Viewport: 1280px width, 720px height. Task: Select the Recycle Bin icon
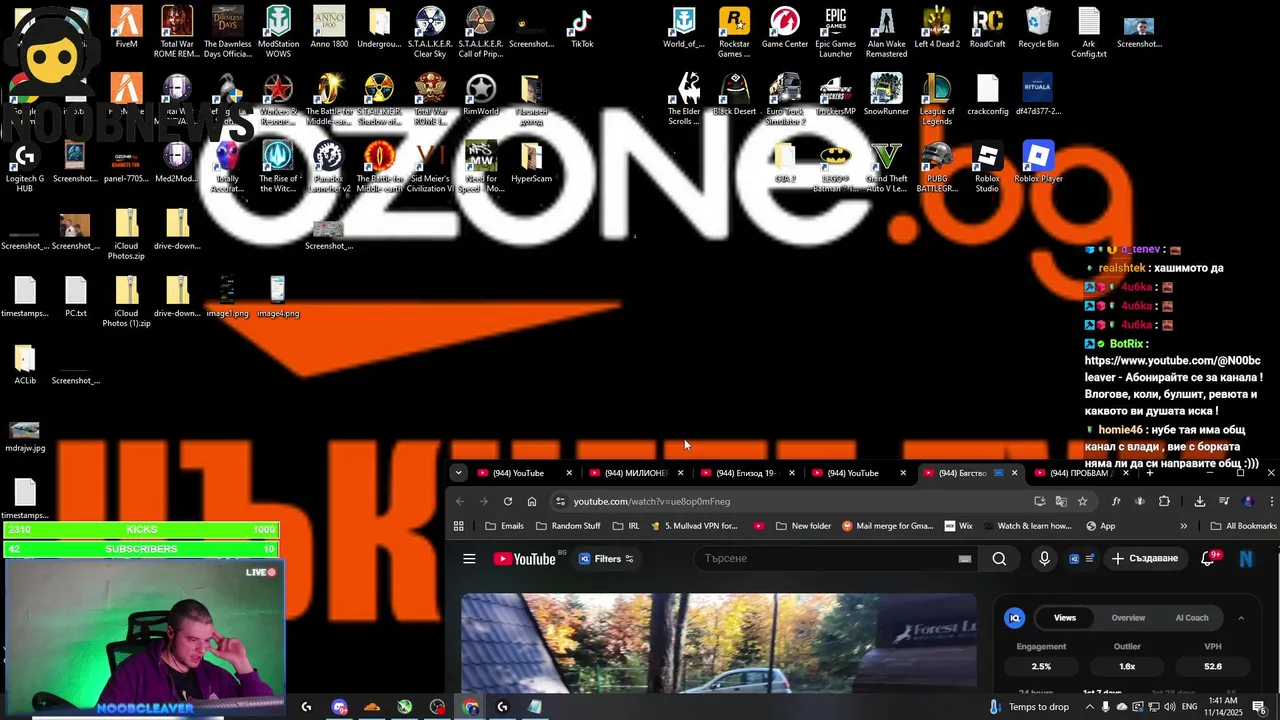[1038, 27]
